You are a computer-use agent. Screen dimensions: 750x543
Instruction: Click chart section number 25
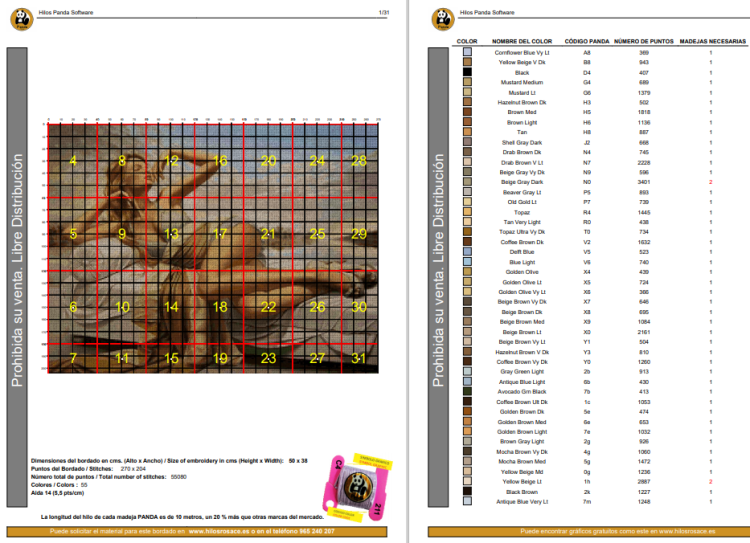(x=317, y=234)
